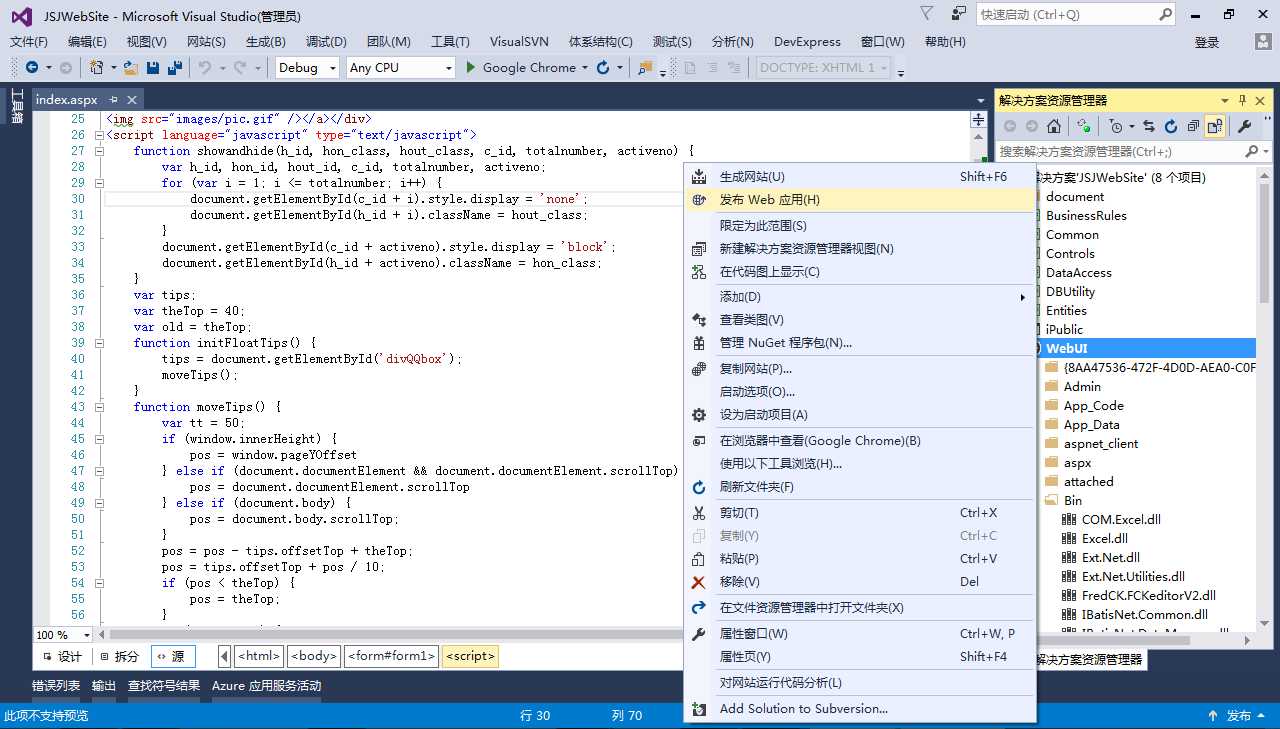Click refresh icon in Solution Explorer toolbar
1280x729 pixels.
coord(1169,126)
